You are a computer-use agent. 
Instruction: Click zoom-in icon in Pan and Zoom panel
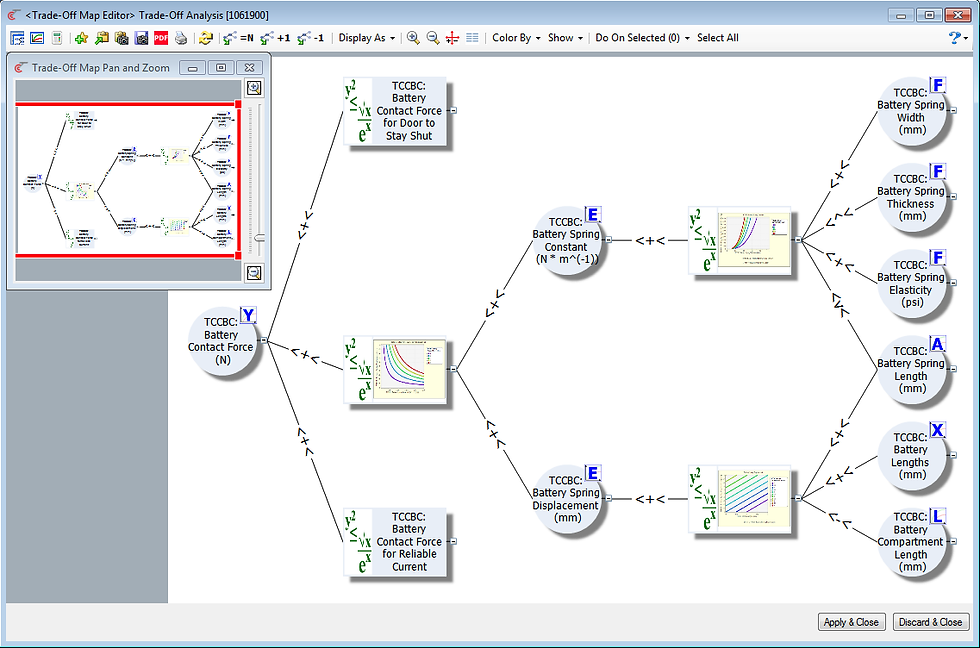[253, 87]
